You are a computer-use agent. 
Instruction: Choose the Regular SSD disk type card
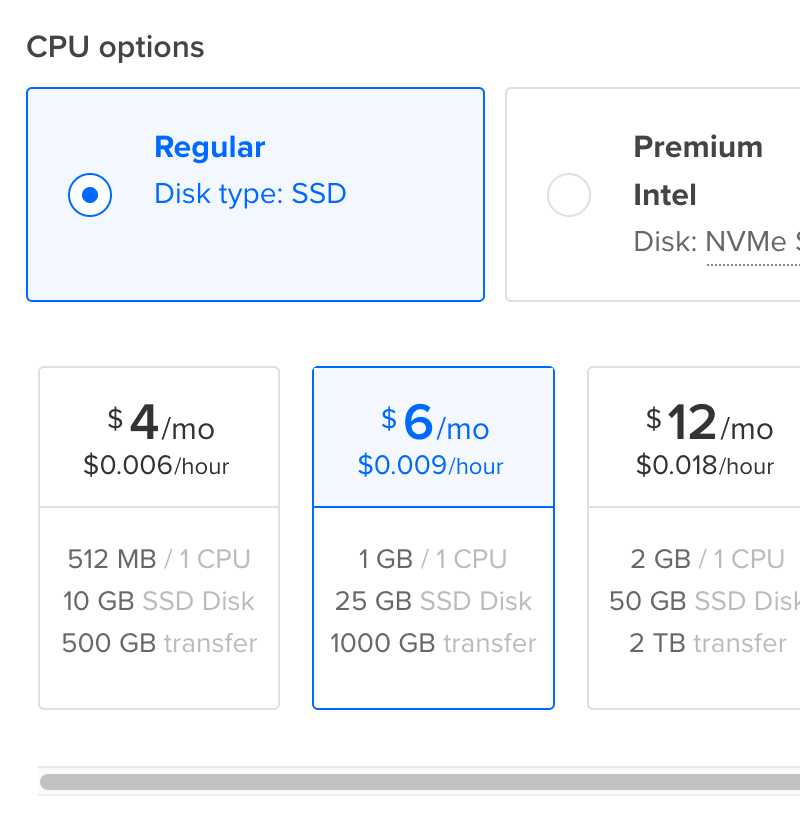(x=256, y=195)
